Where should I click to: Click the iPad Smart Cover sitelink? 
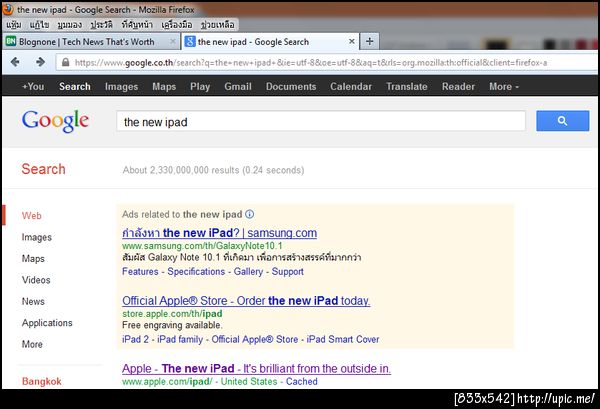click(343, 339)
